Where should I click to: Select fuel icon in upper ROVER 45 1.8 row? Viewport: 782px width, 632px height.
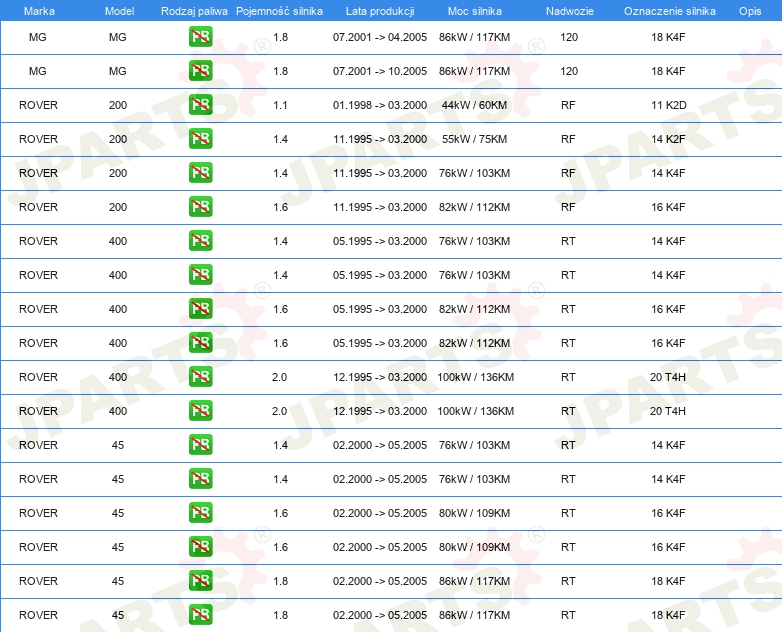pos(200,581)
